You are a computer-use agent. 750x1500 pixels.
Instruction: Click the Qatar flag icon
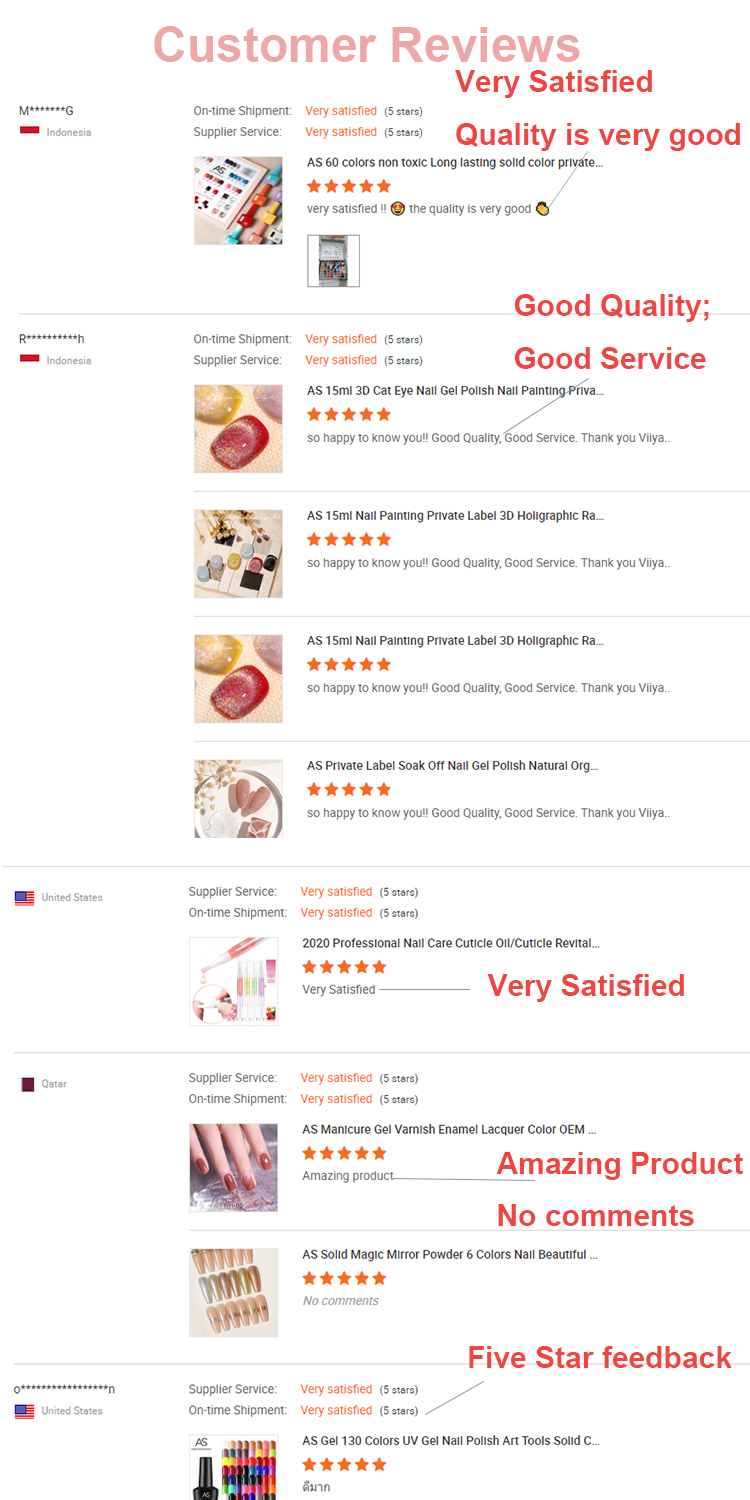point(28,1084)
